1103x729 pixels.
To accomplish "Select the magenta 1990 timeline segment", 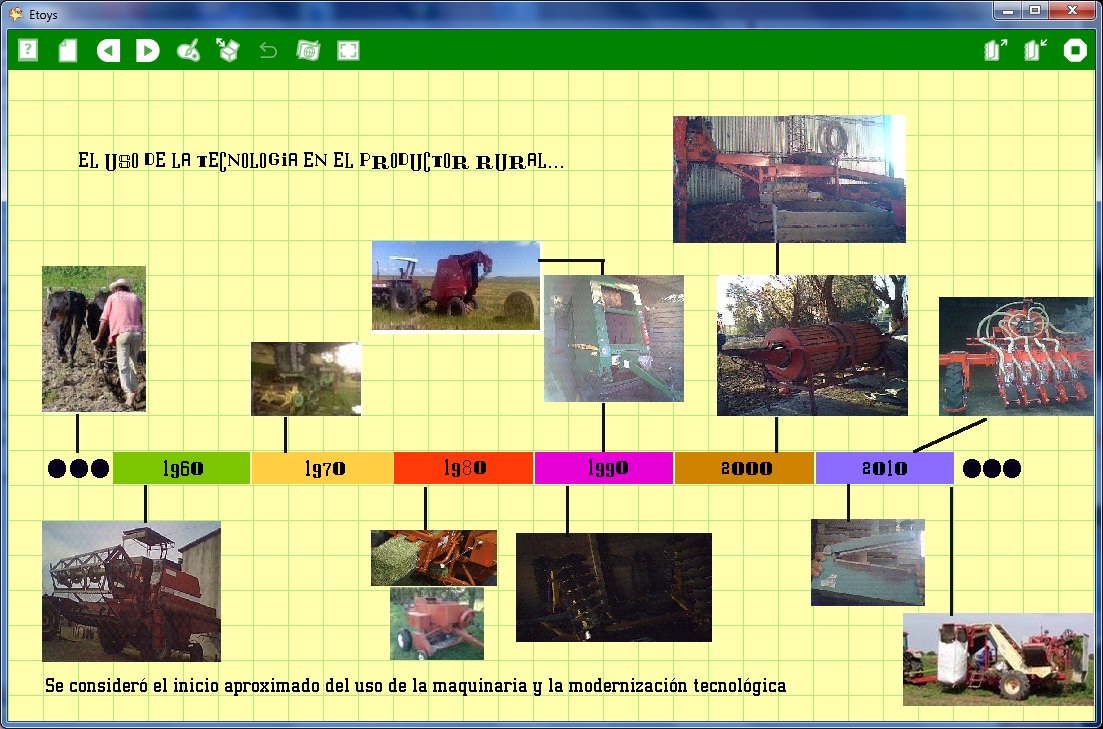I will click(x=604, y=468).
